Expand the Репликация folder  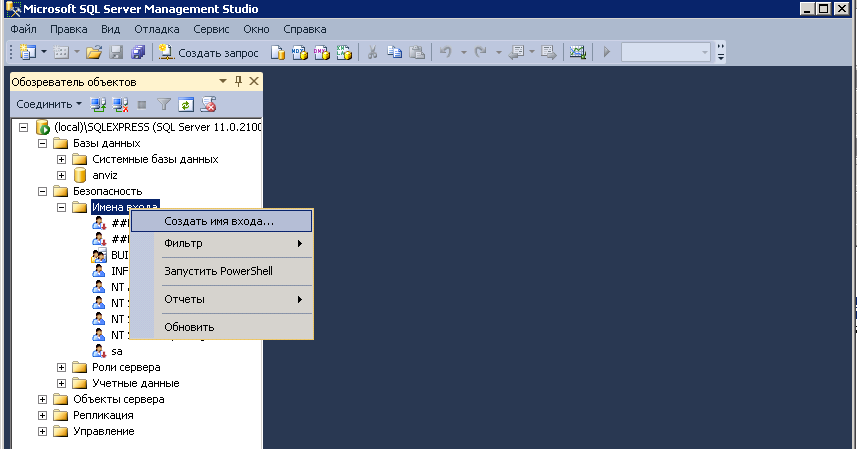point(43,416)
